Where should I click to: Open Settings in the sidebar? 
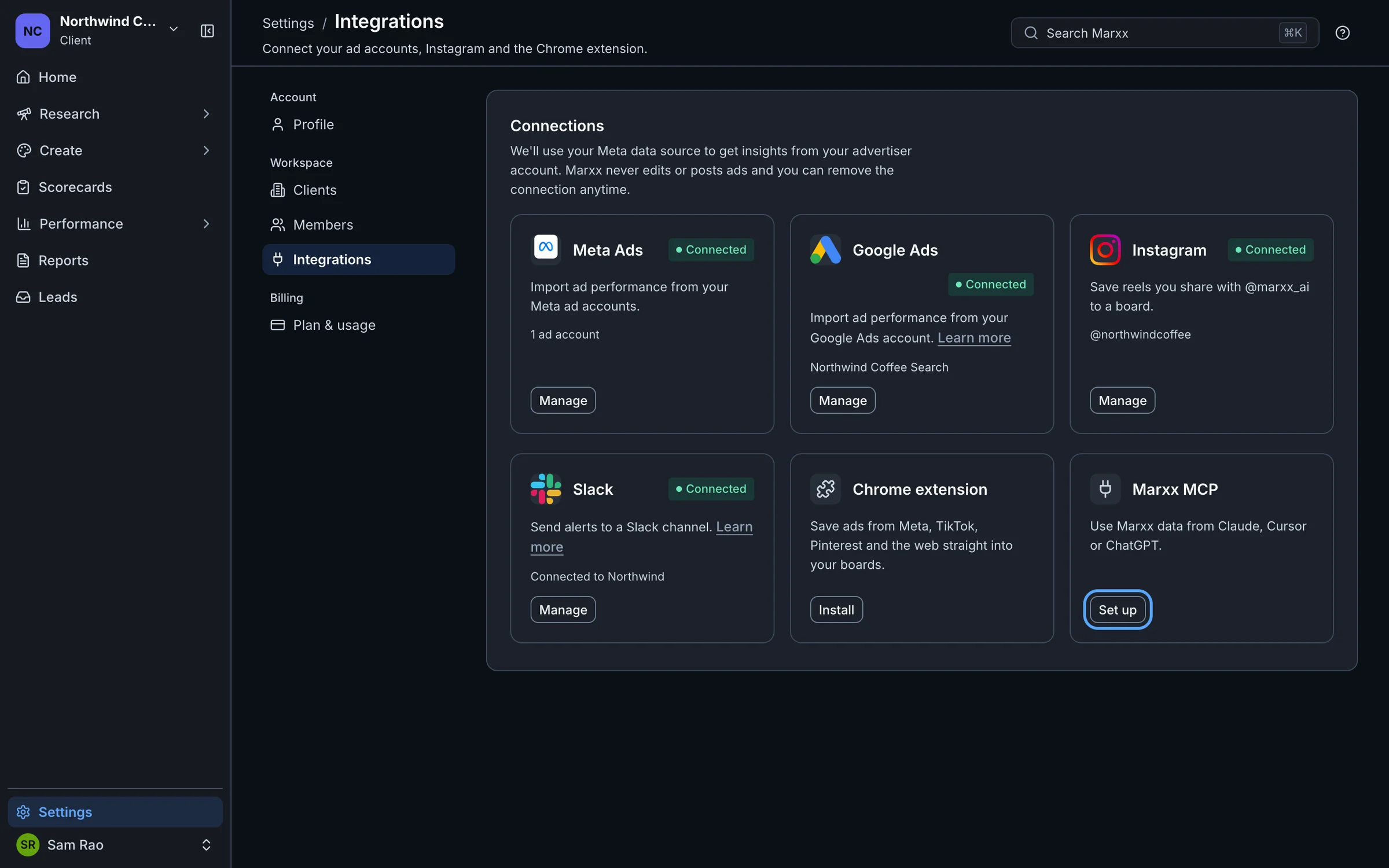115,812
